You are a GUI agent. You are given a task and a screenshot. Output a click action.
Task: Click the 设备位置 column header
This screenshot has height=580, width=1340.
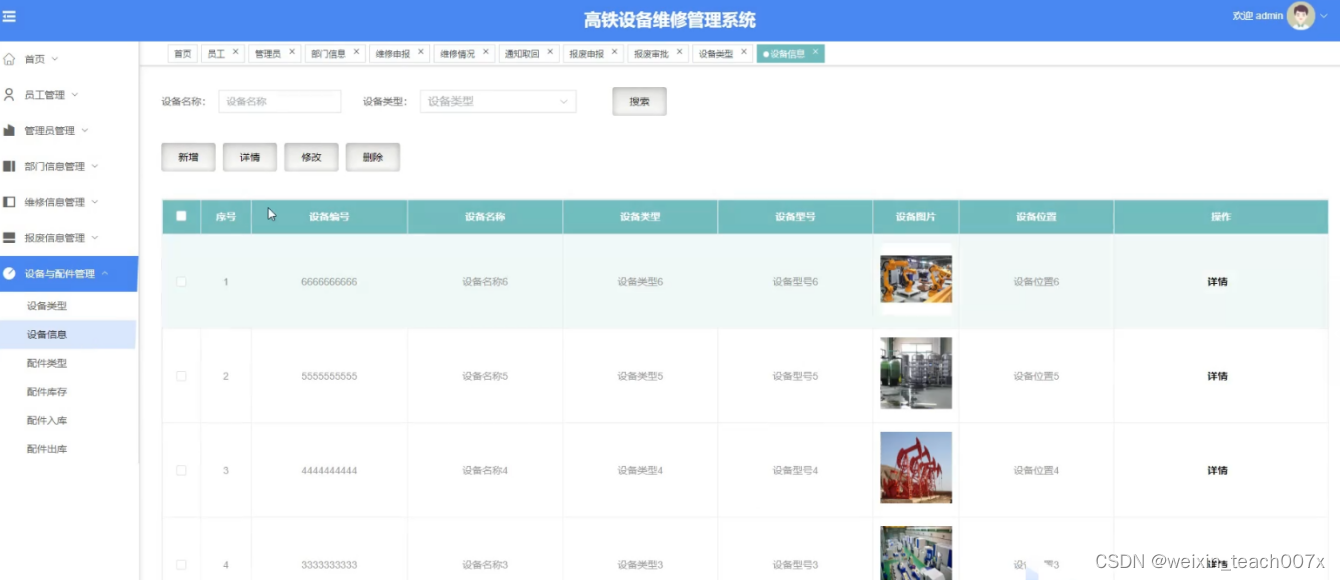pyautogui.click(x=1036, y=217)
